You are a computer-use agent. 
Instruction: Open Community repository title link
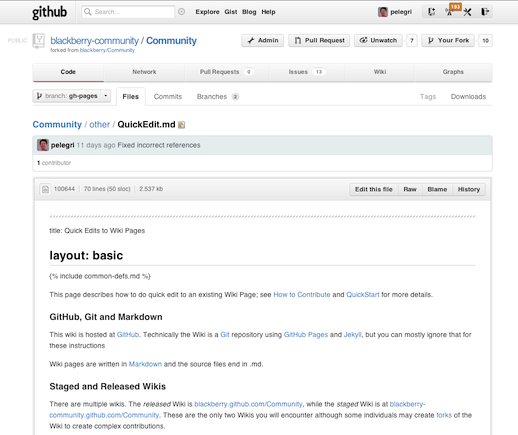(x=171, y=41)
